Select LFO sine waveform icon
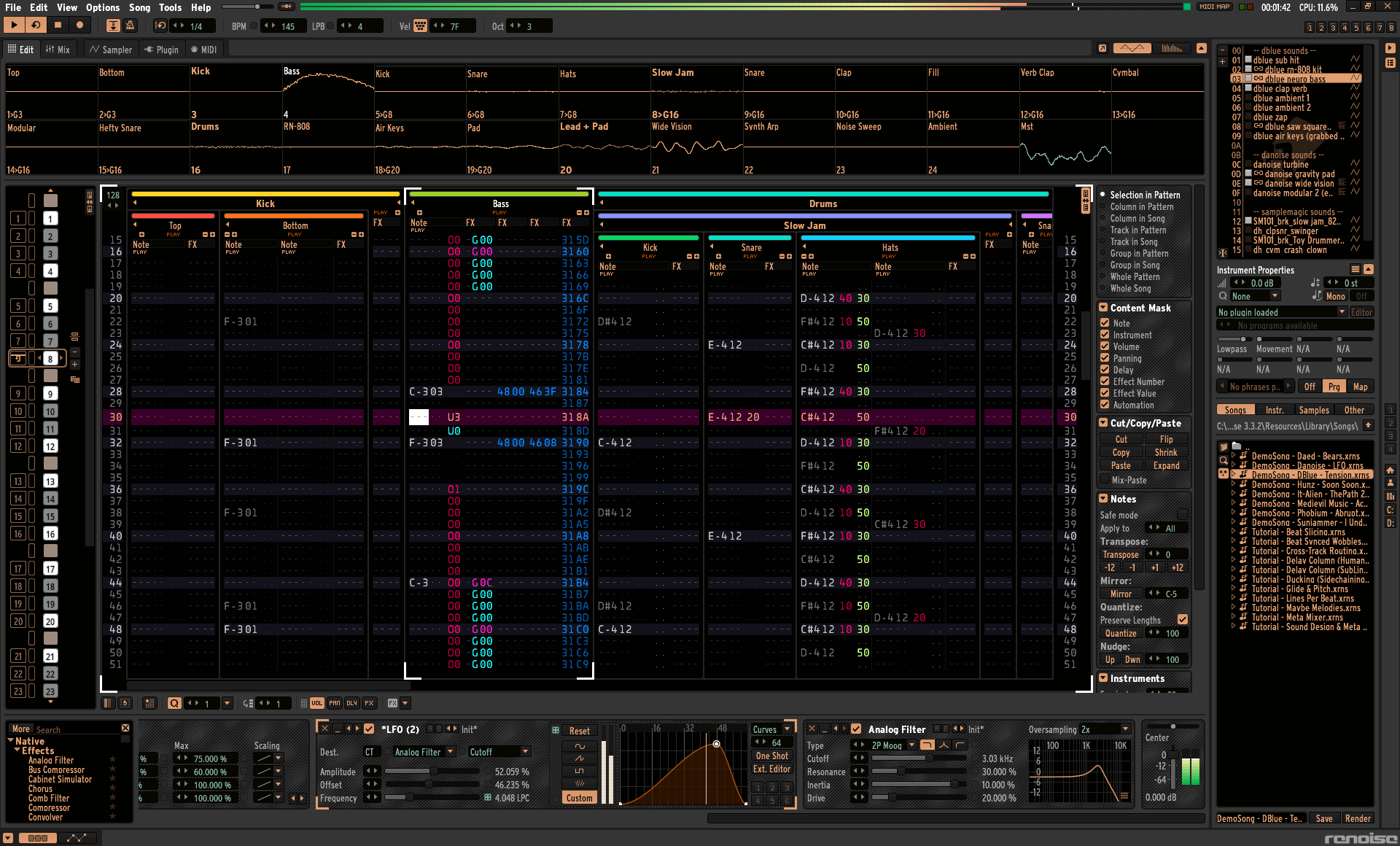 tap(580, 746)
